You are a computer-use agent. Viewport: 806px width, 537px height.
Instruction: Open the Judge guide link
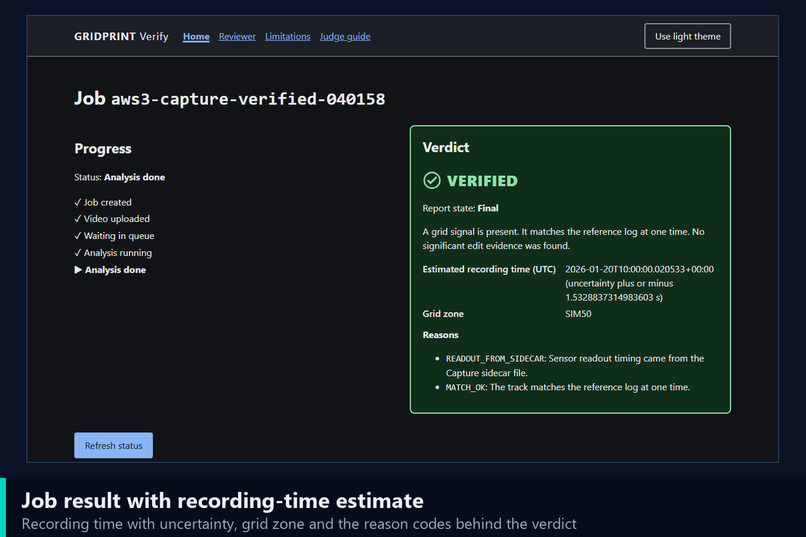point(345,36)
